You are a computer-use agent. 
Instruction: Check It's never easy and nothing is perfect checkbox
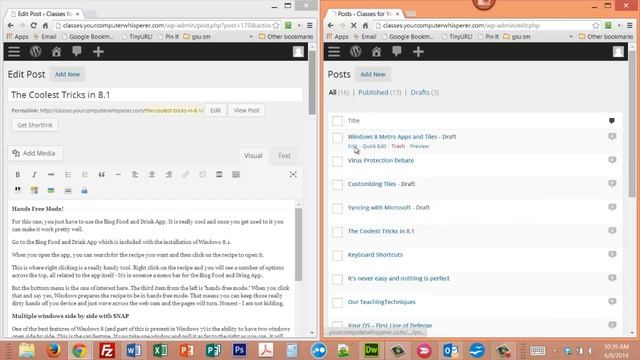337,280
